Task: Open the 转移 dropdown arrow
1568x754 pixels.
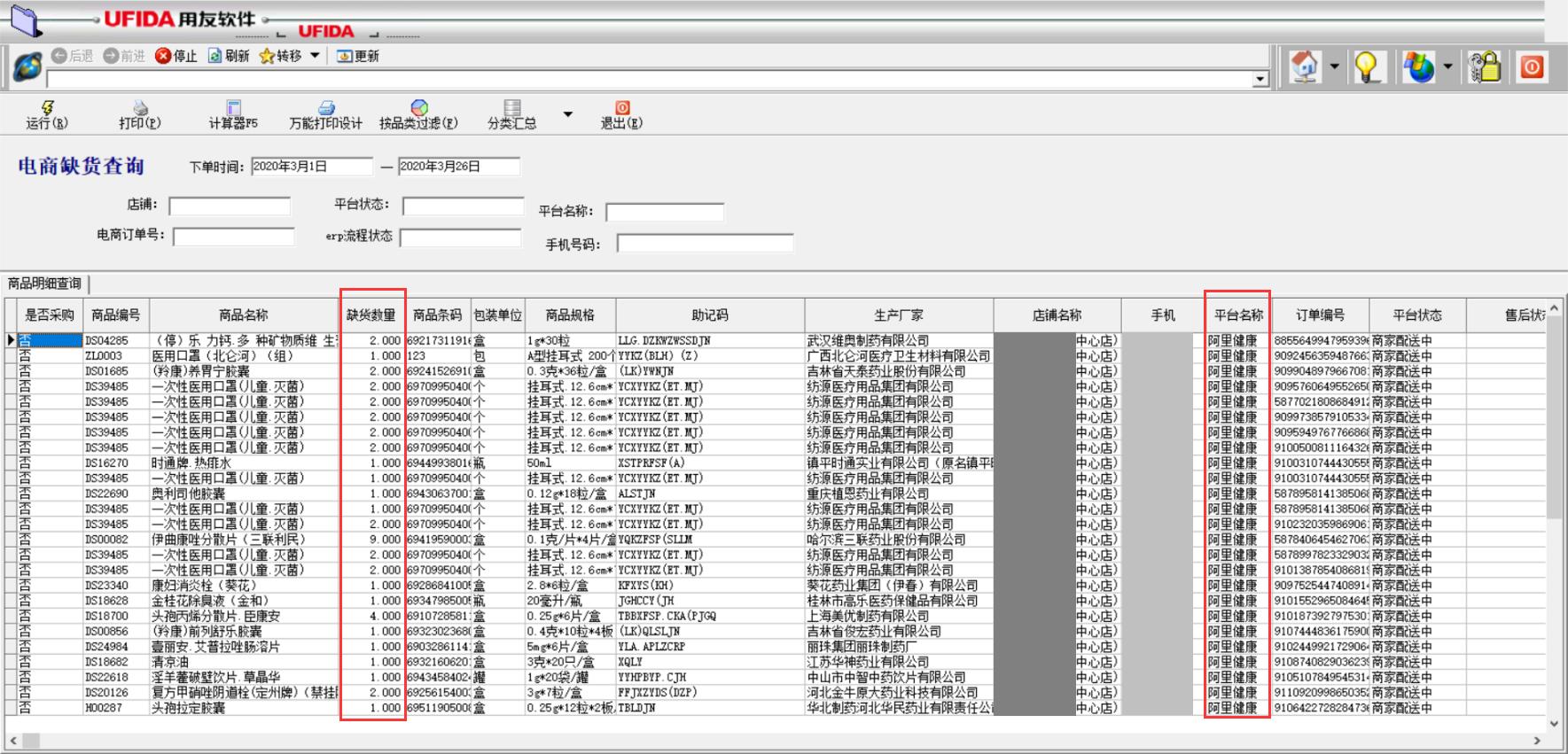Action: [x=315, y=56]
